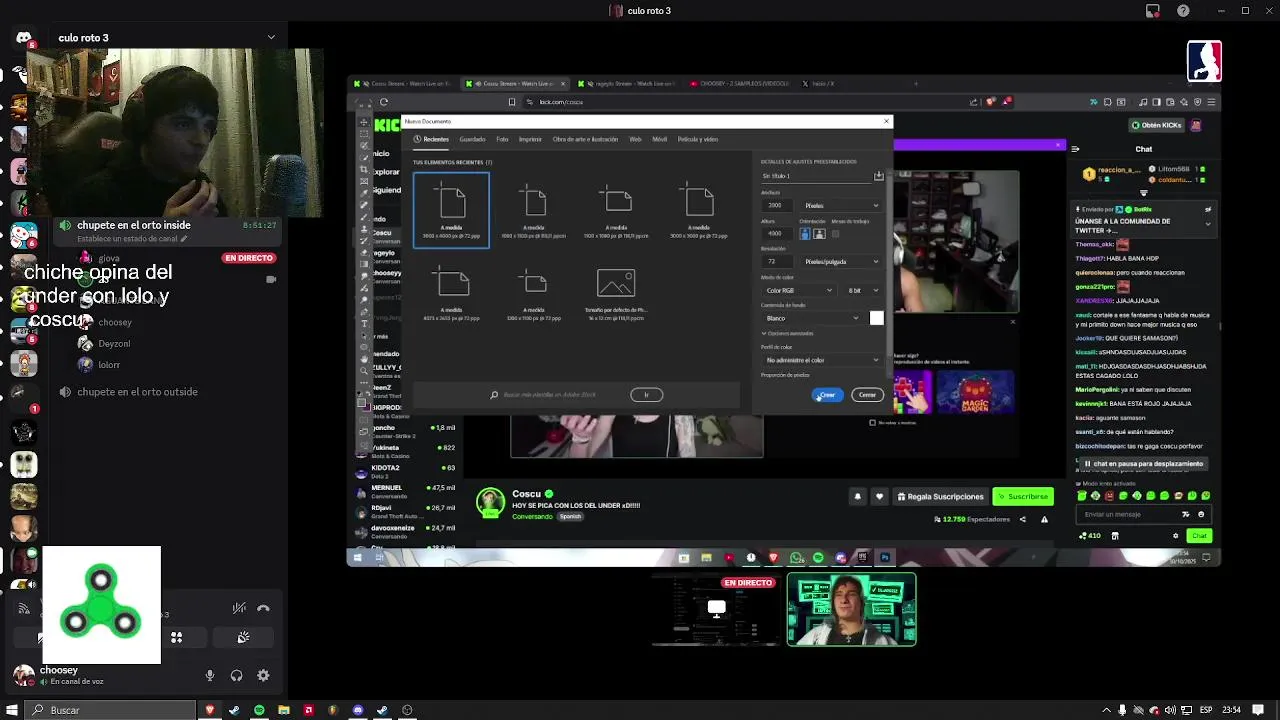Open the soundboard in voice panel
This screenshot has width=1280, height=720.
[x=243, y=637]
